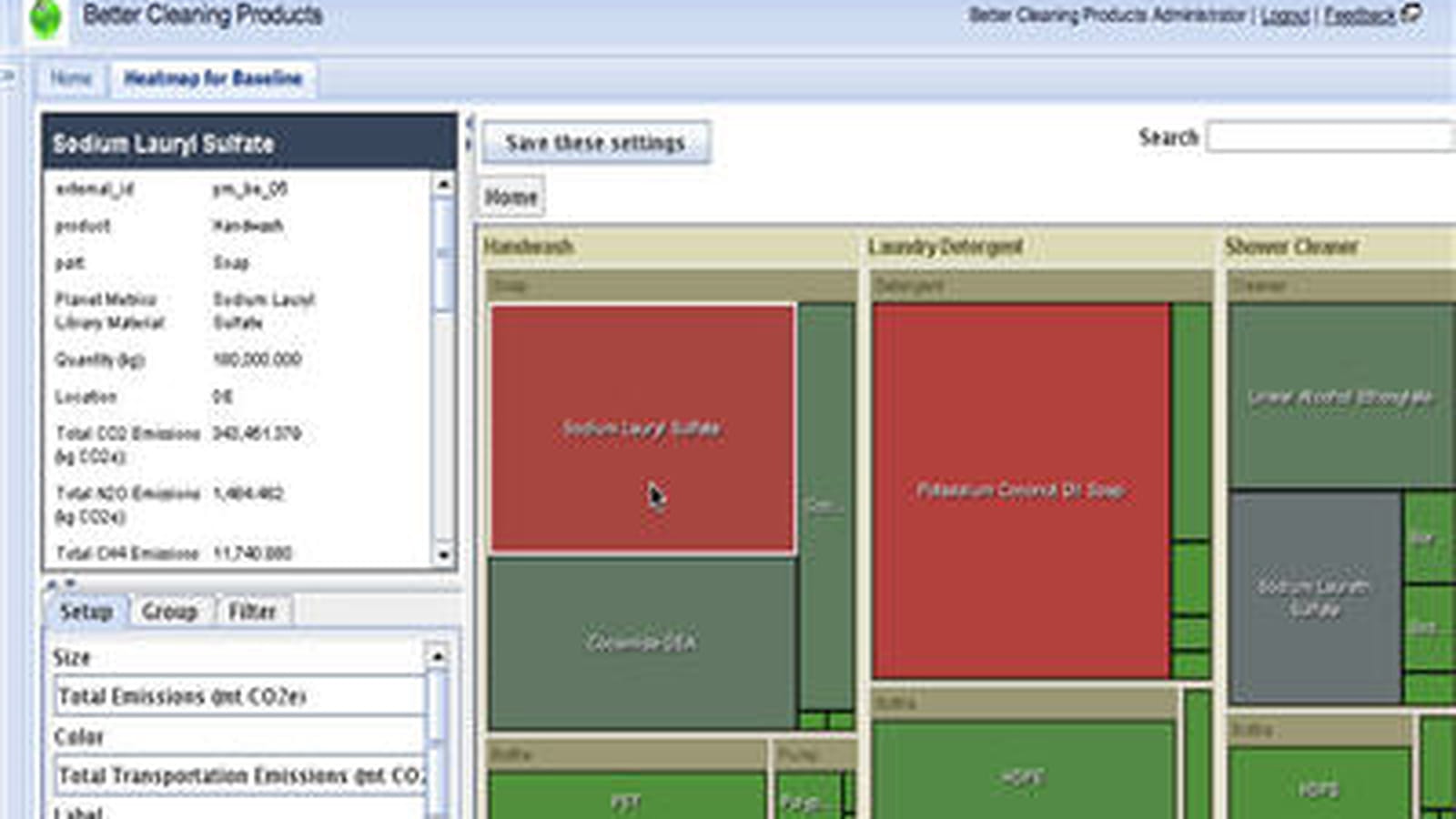Click the Setup pane scroll-up arrow
The image size is (1456, 819).
click(437, 655)
